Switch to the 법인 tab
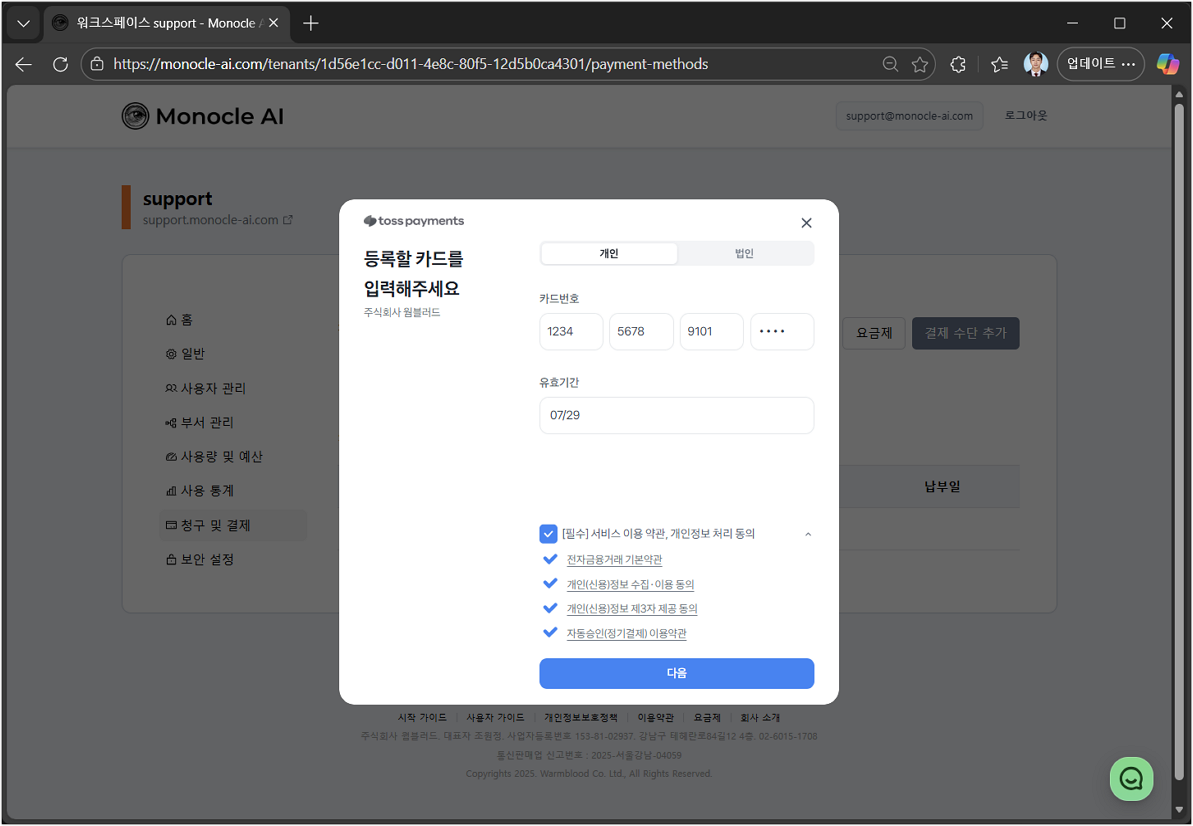 click(x=744, y=253)
